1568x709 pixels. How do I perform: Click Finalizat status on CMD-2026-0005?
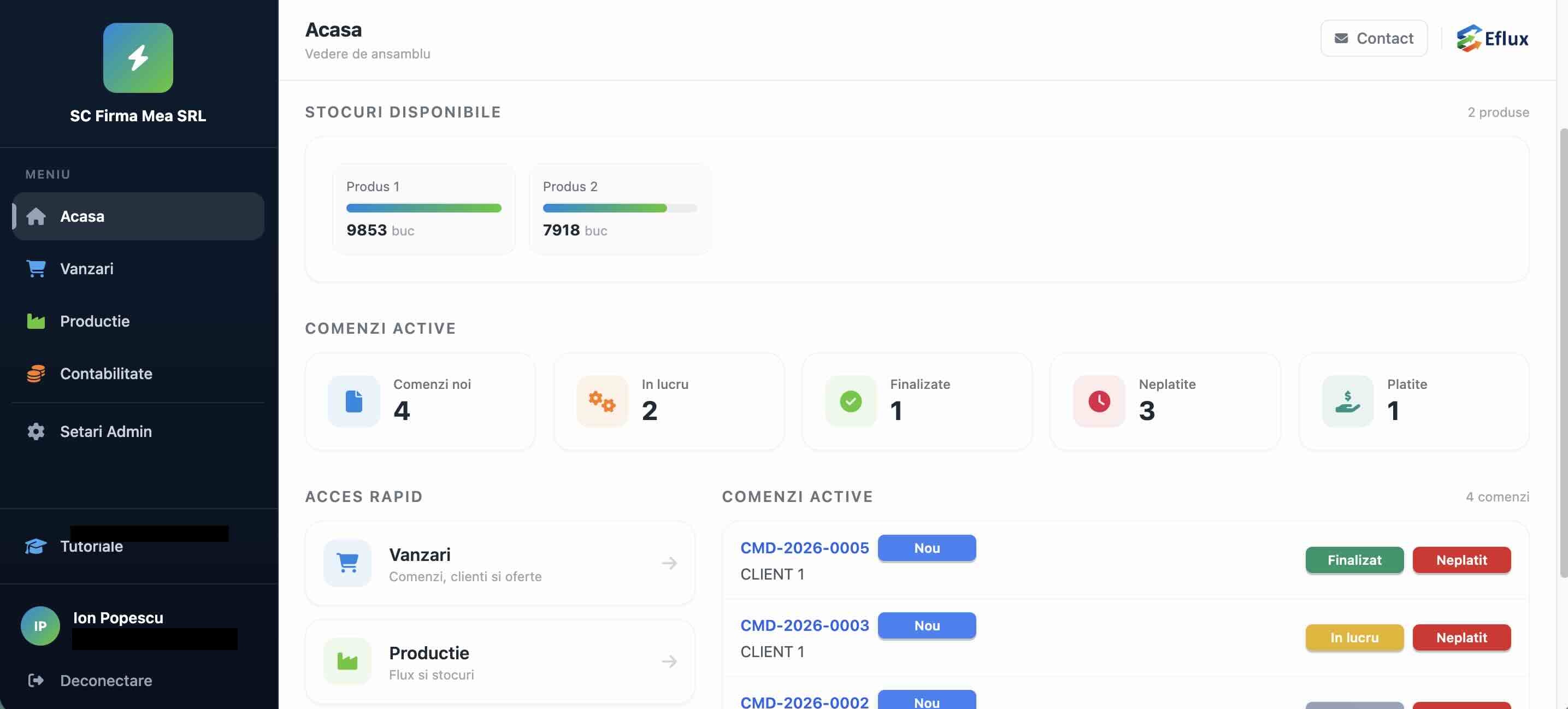(1354, 560)
